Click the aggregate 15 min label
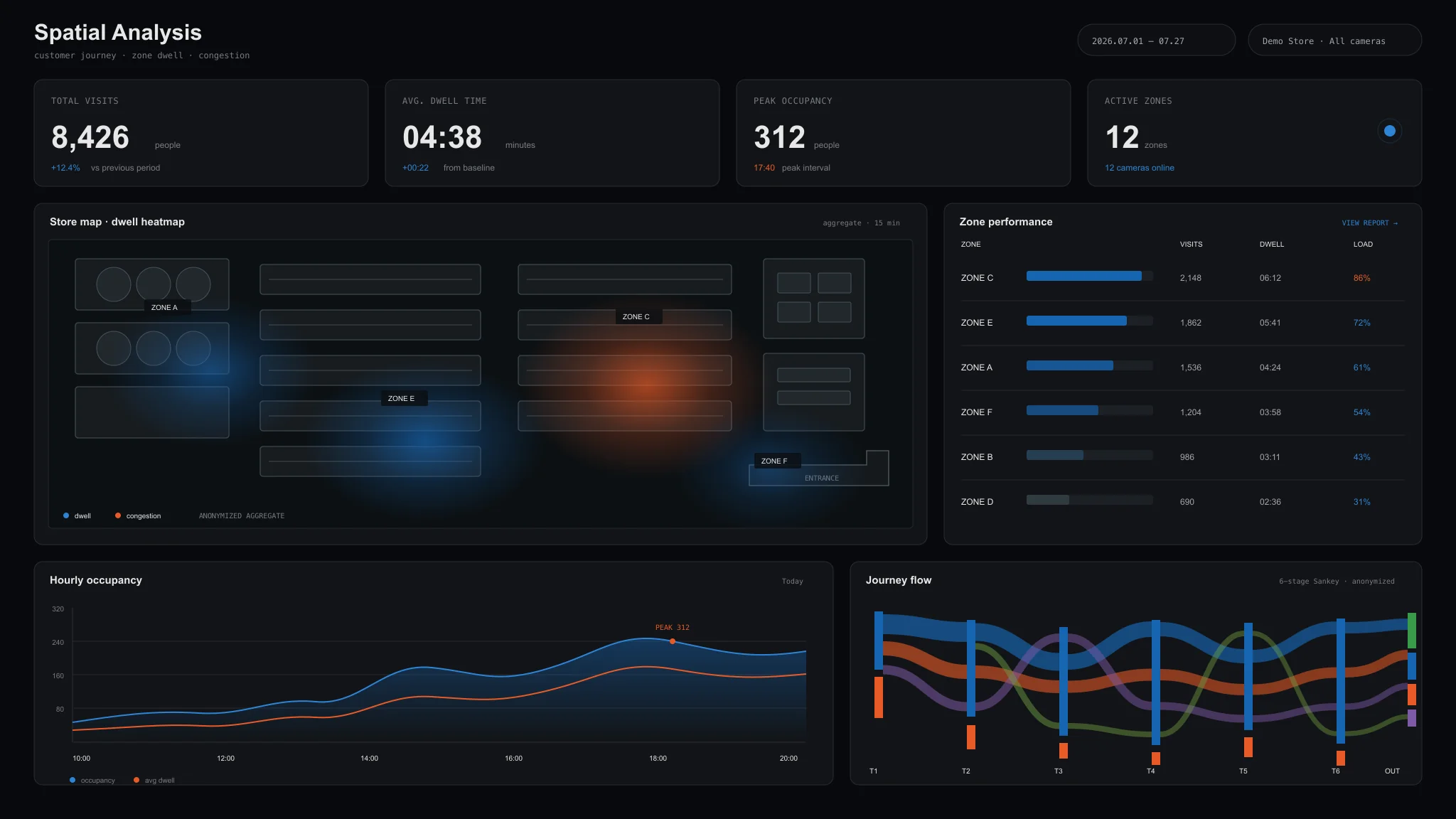Screen dimensions: 1456x819 point(861,223)
